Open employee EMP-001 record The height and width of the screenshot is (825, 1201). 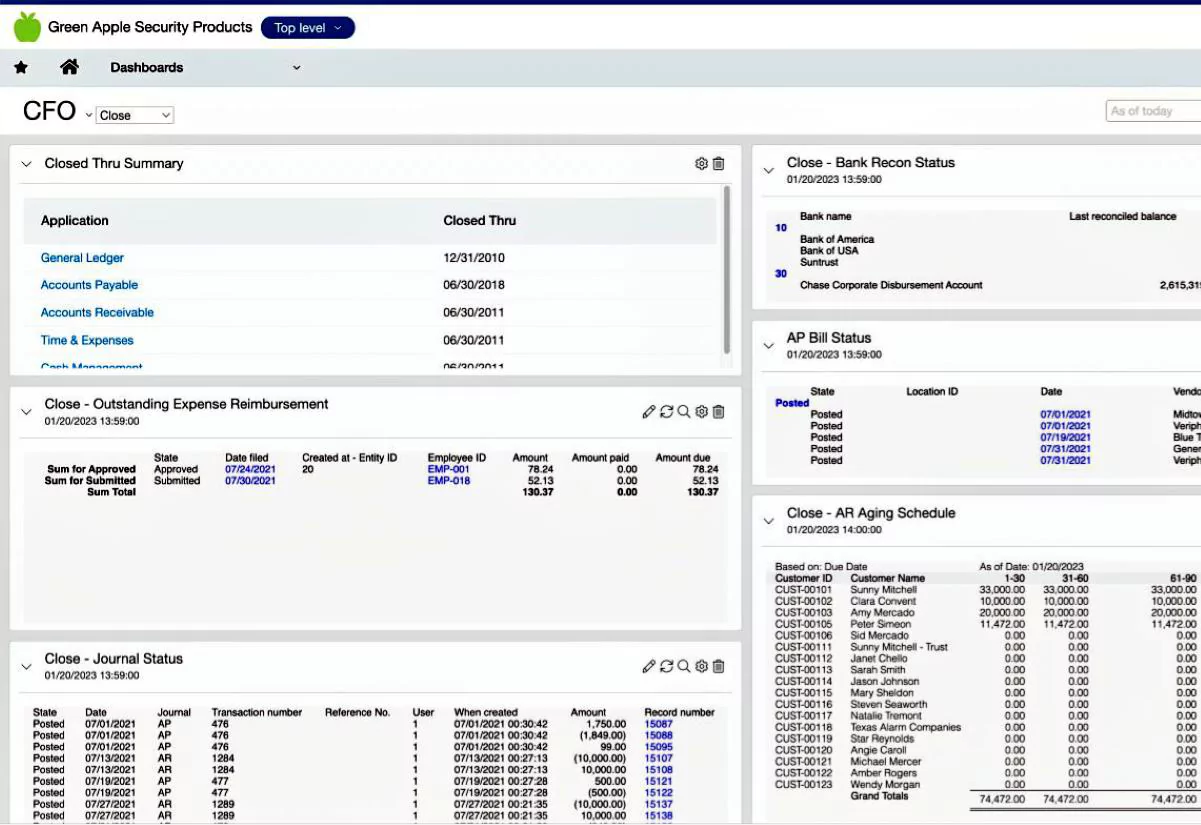448,469
